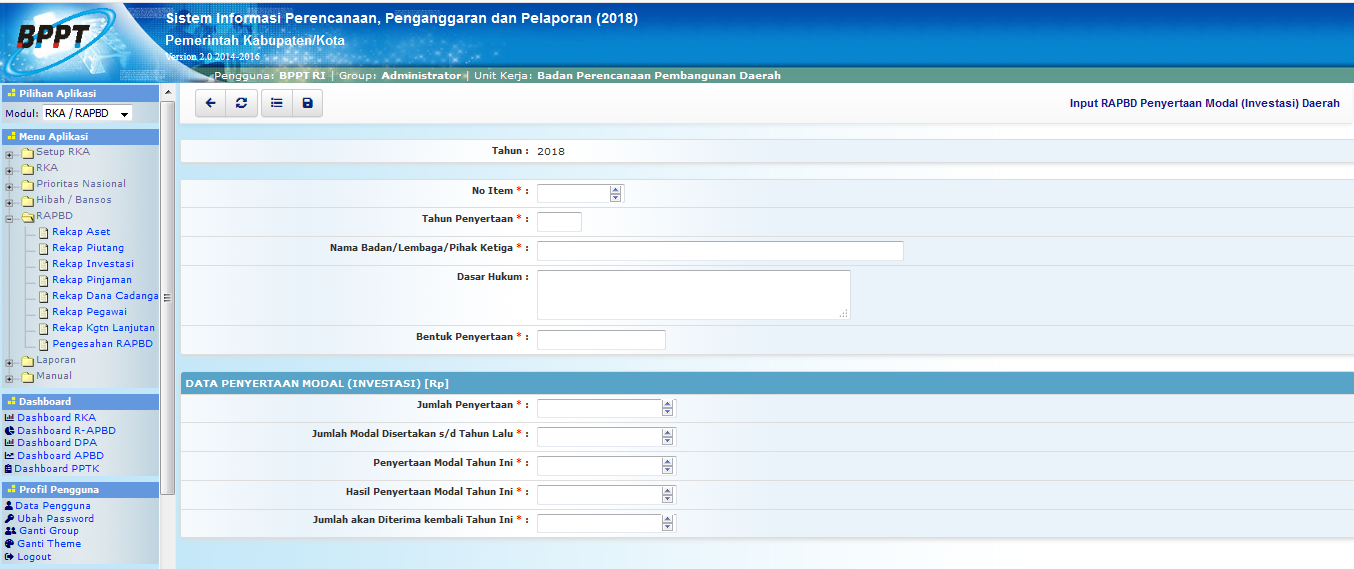Image resolution: width=1354 pixels, height=569 pixels.
Task: Click the refresh icon in toolbar
Action: tap(241, 103)
